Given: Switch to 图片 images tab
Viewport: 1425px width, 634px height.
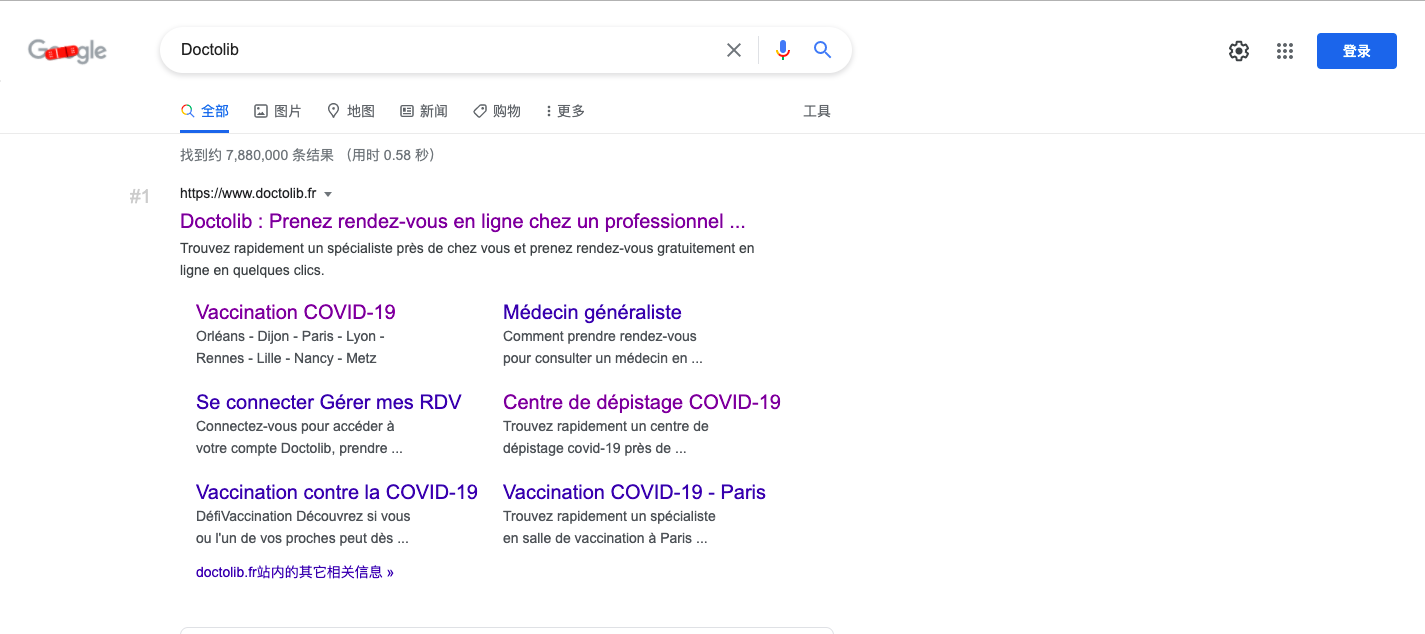Looking at the screenshot, I should 278,111.
